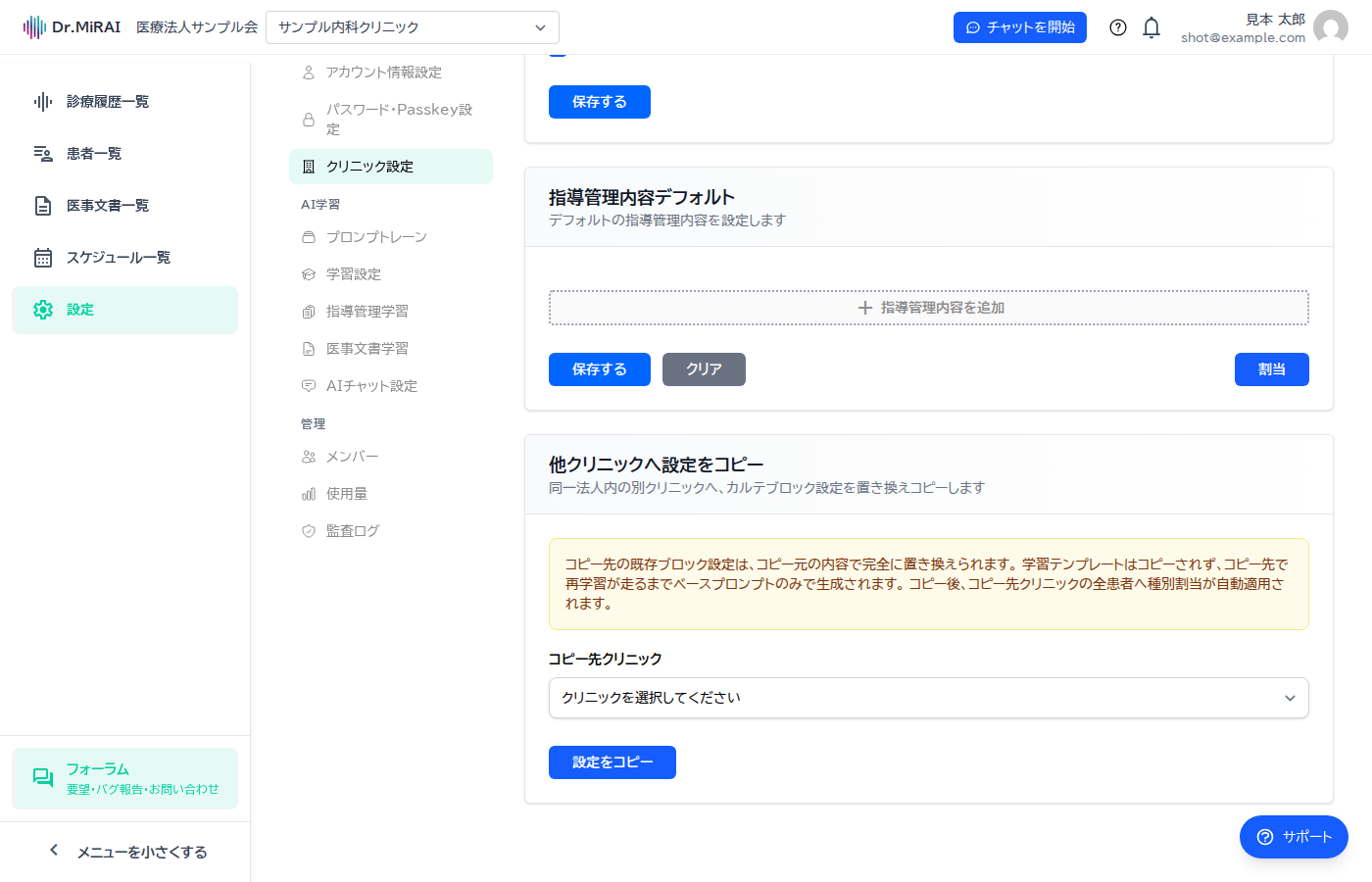Open the notifications bell

pyautogui.click(x=1151, y=27)
